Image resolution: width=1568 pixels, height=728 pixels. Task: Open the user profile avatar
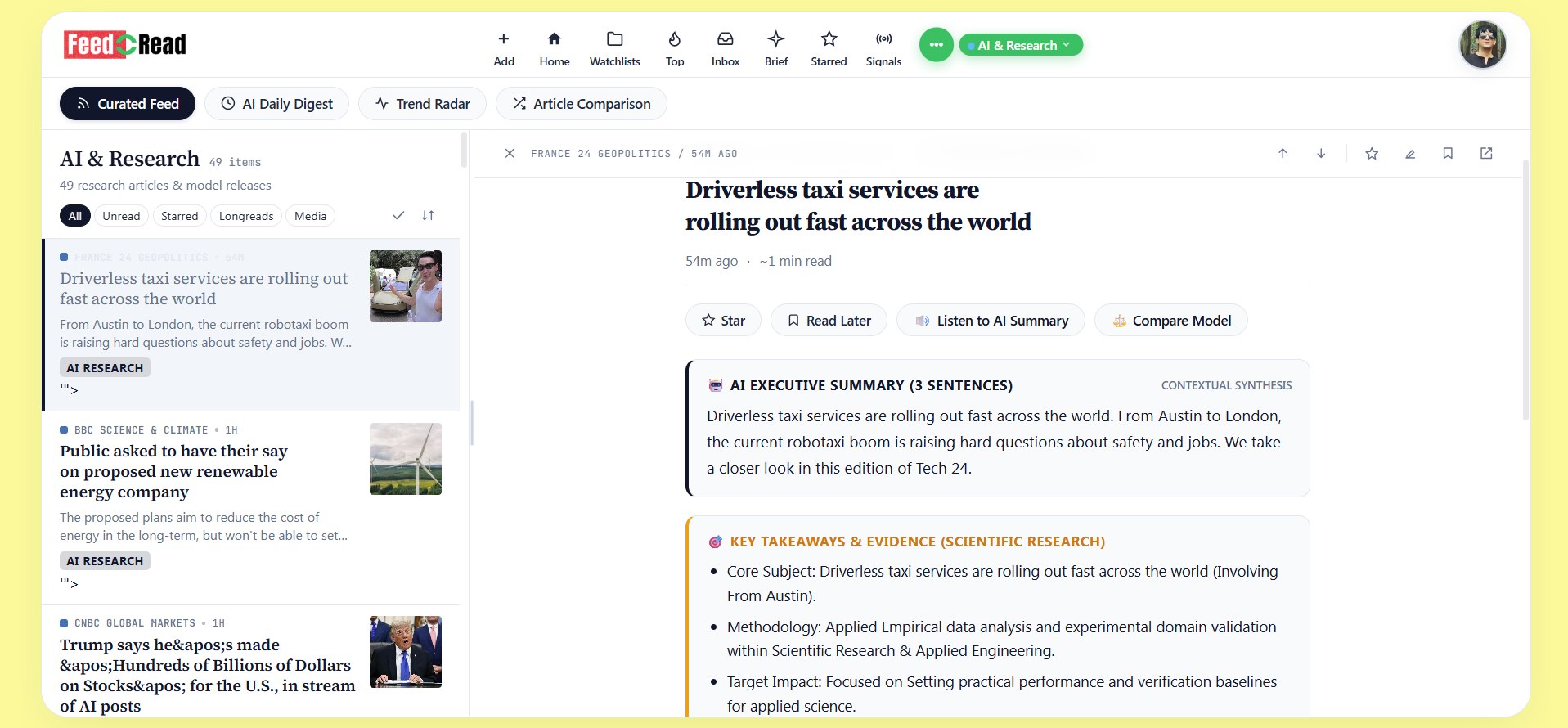[1482, 45]
